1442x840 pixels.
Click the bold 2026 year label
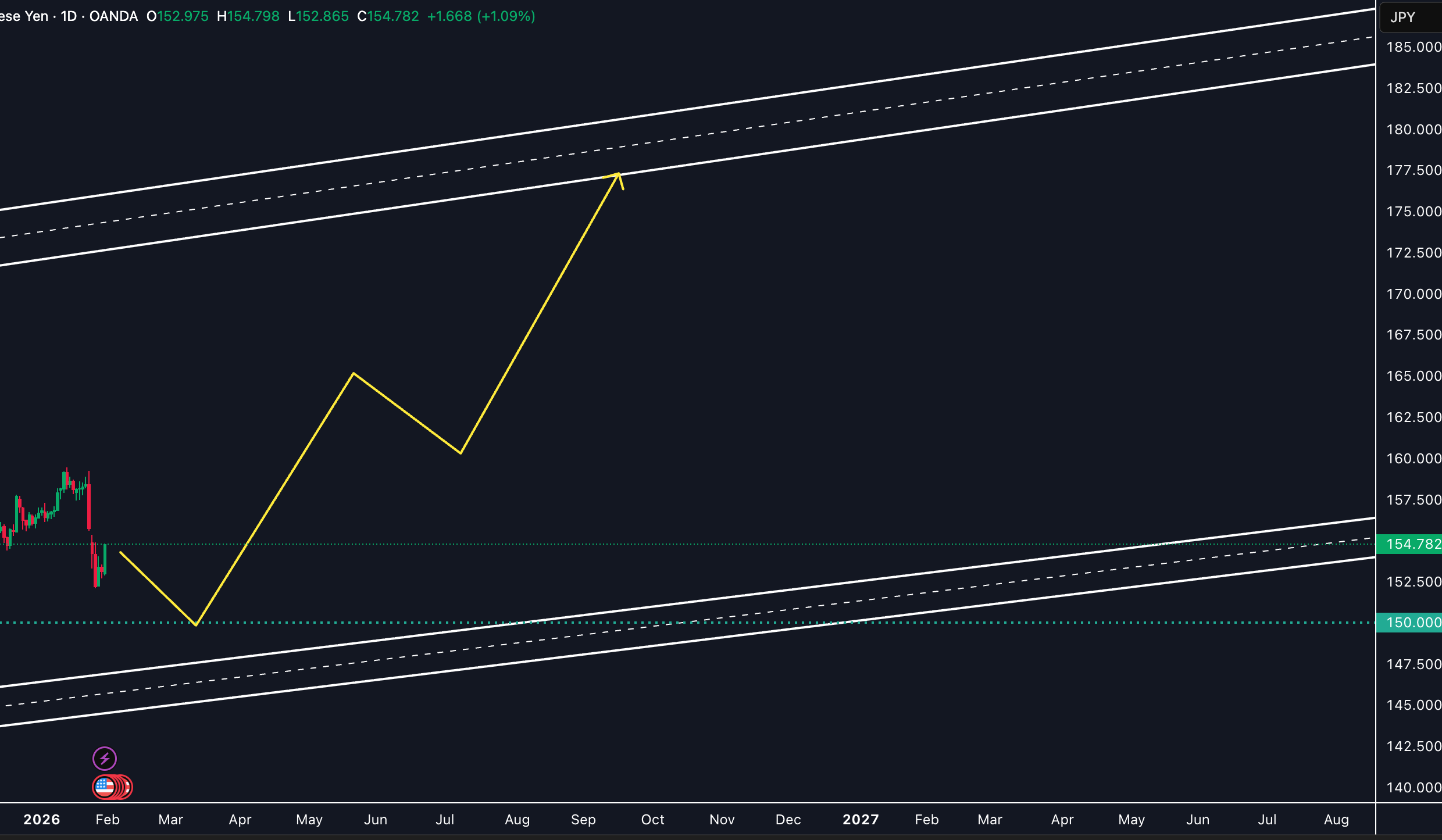tap(42, 820)
